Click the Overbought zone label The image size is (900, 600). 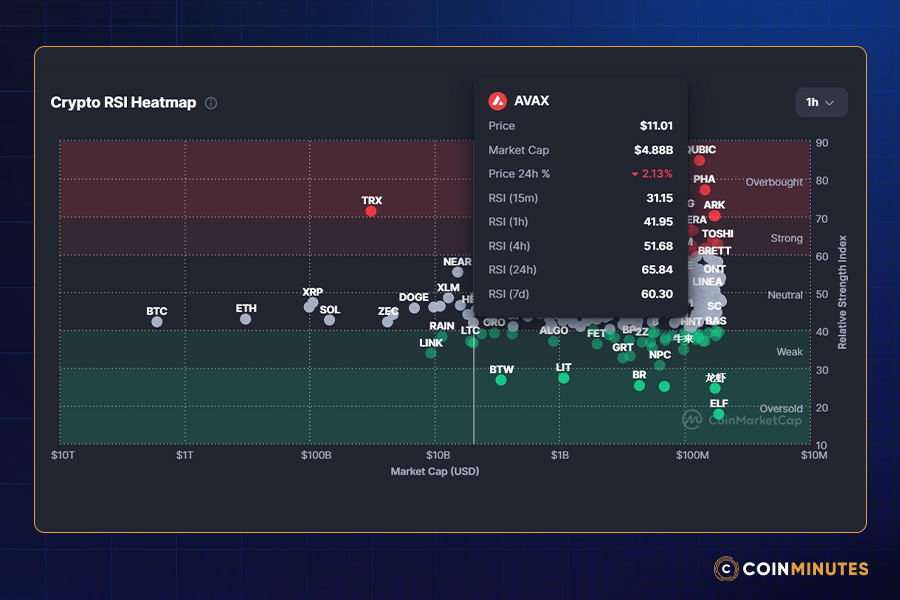[774, 183]
